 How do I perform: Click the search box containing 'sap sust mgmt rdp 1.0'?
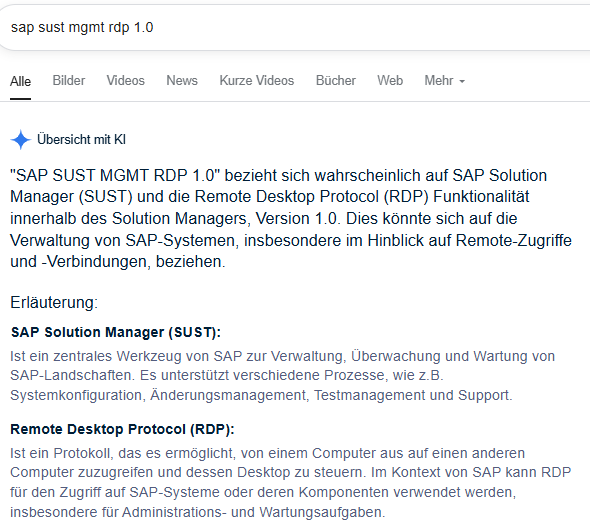(295, 27)
